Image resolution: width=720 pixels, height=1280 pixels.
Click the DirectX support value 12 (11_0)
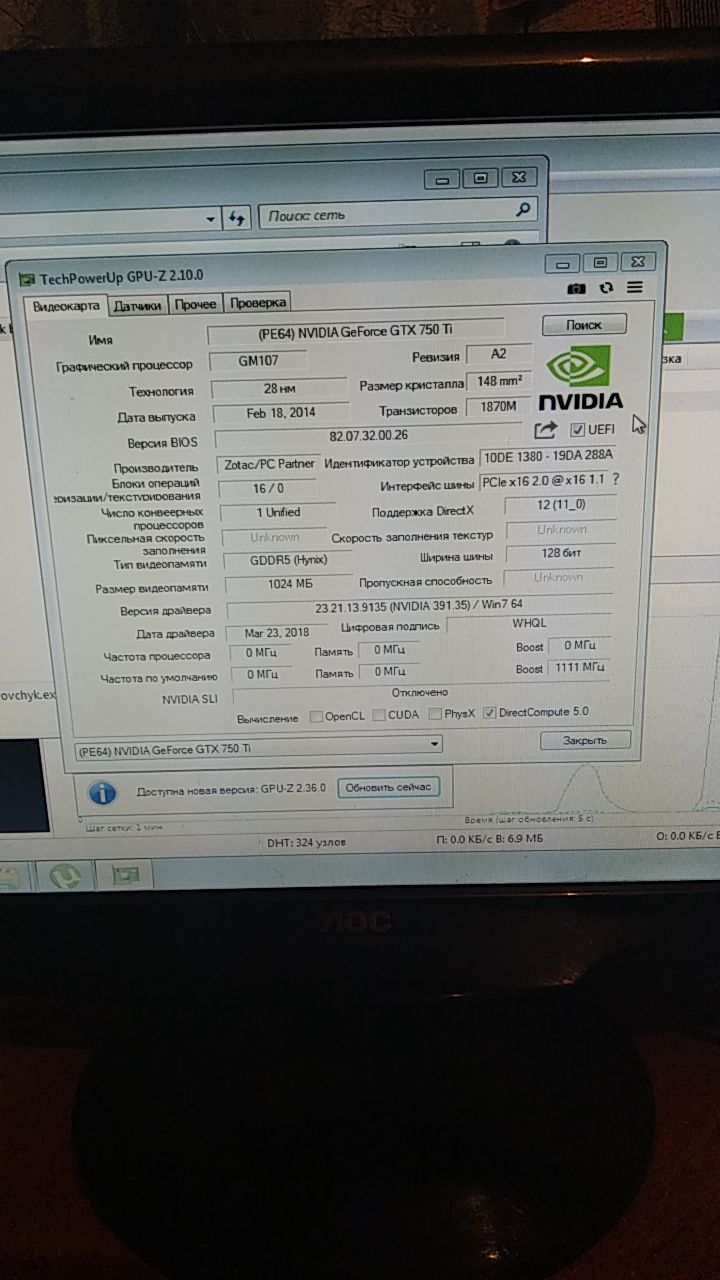pos(560,505)
